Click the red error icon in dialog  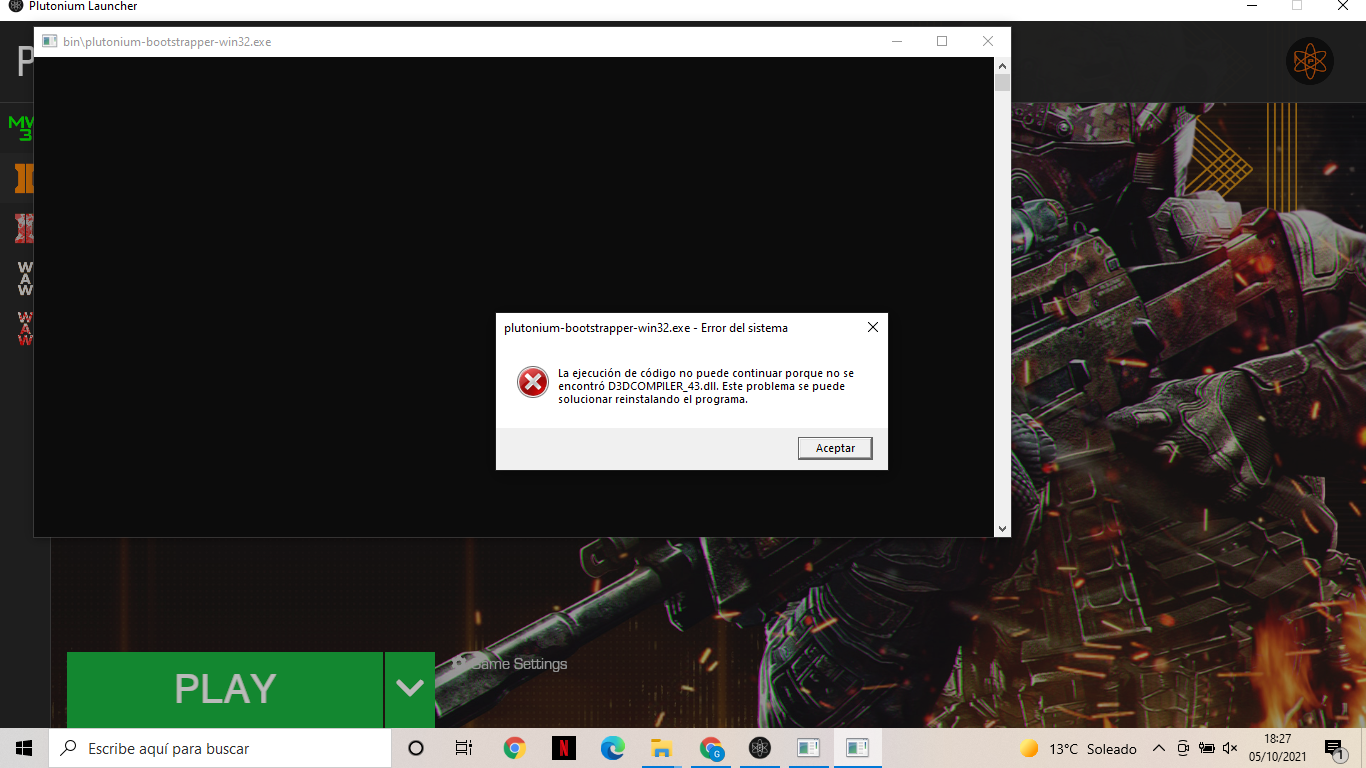[533, 381]
